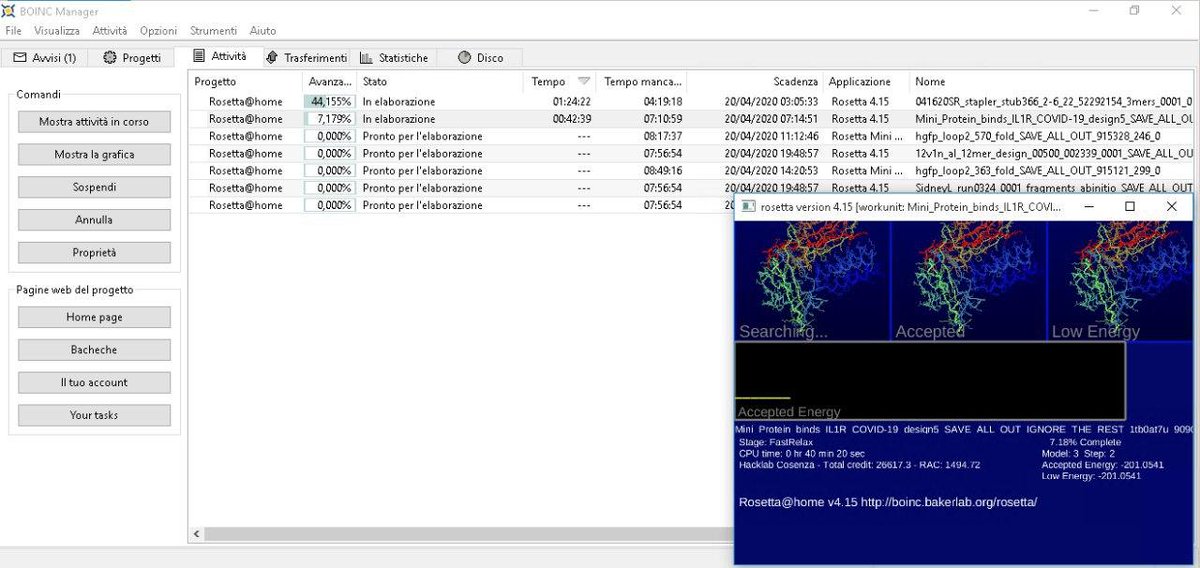Sort by Avanzamento column header
This screenshot has width=1200, height=568.
tap(329, 82)
